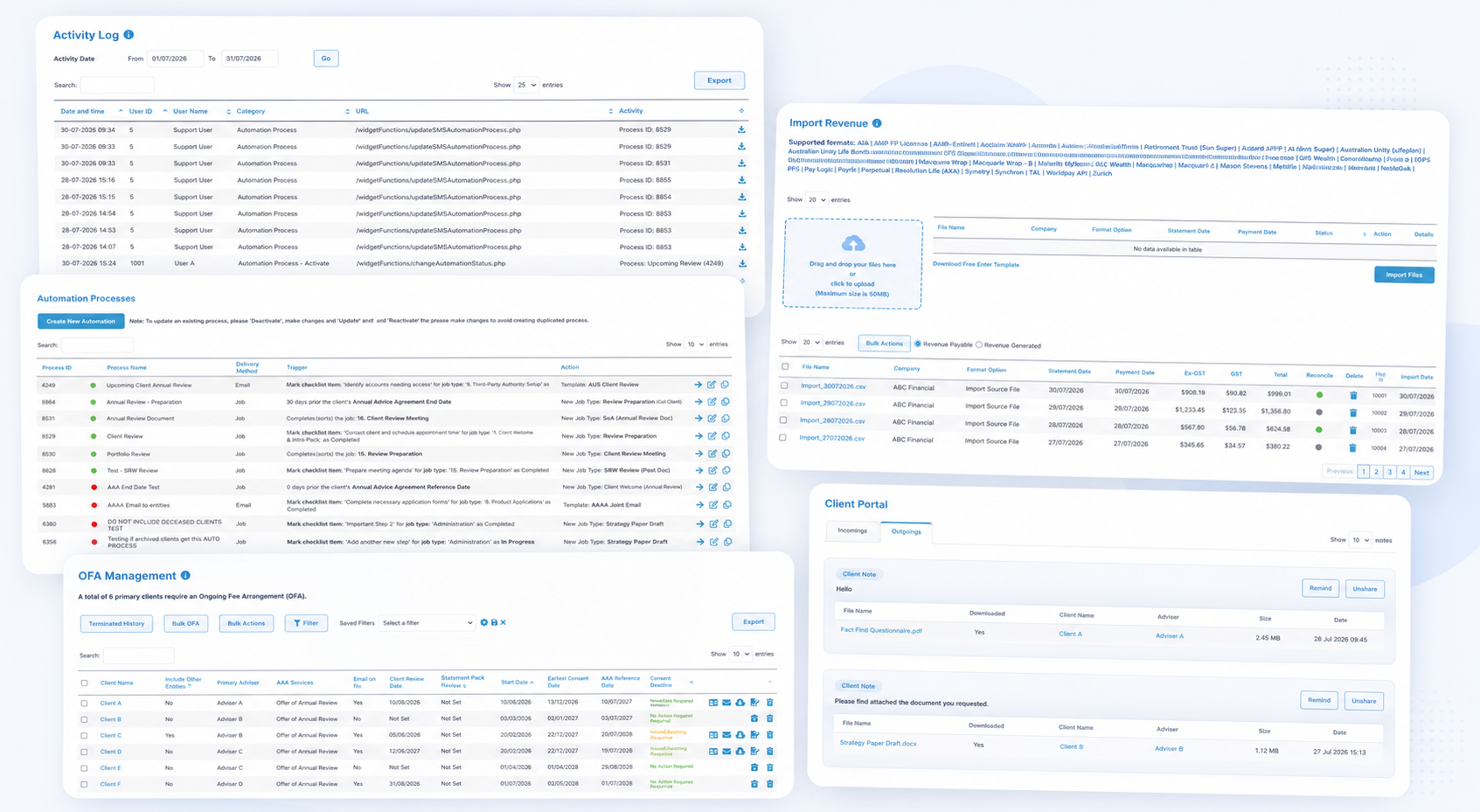
Task: Open Import Revenue upper show entries dropdown
Action: click(x=816, y=199)
